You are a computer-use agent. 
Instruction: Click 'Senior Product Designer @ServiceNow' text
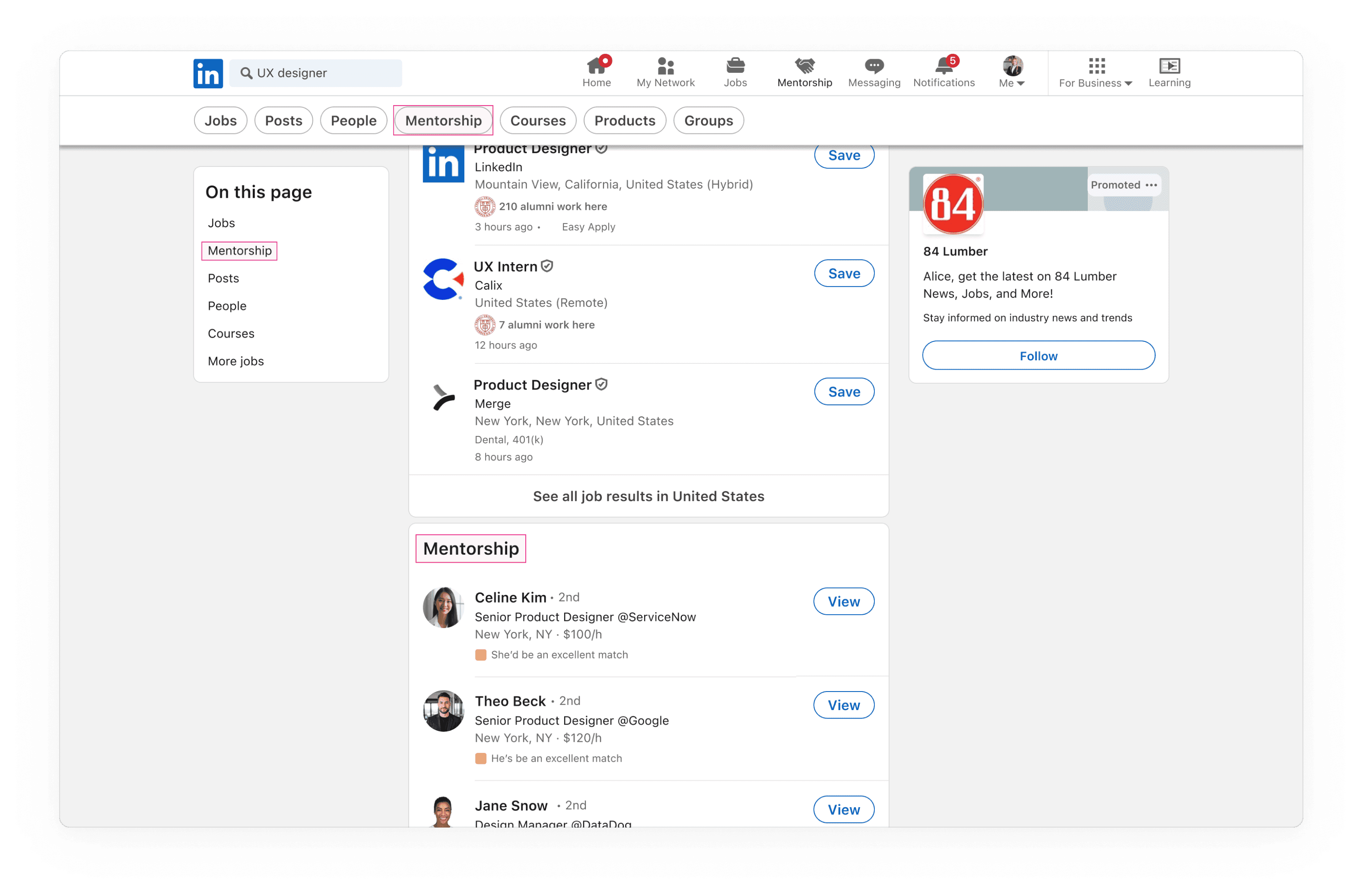point(585,617)
